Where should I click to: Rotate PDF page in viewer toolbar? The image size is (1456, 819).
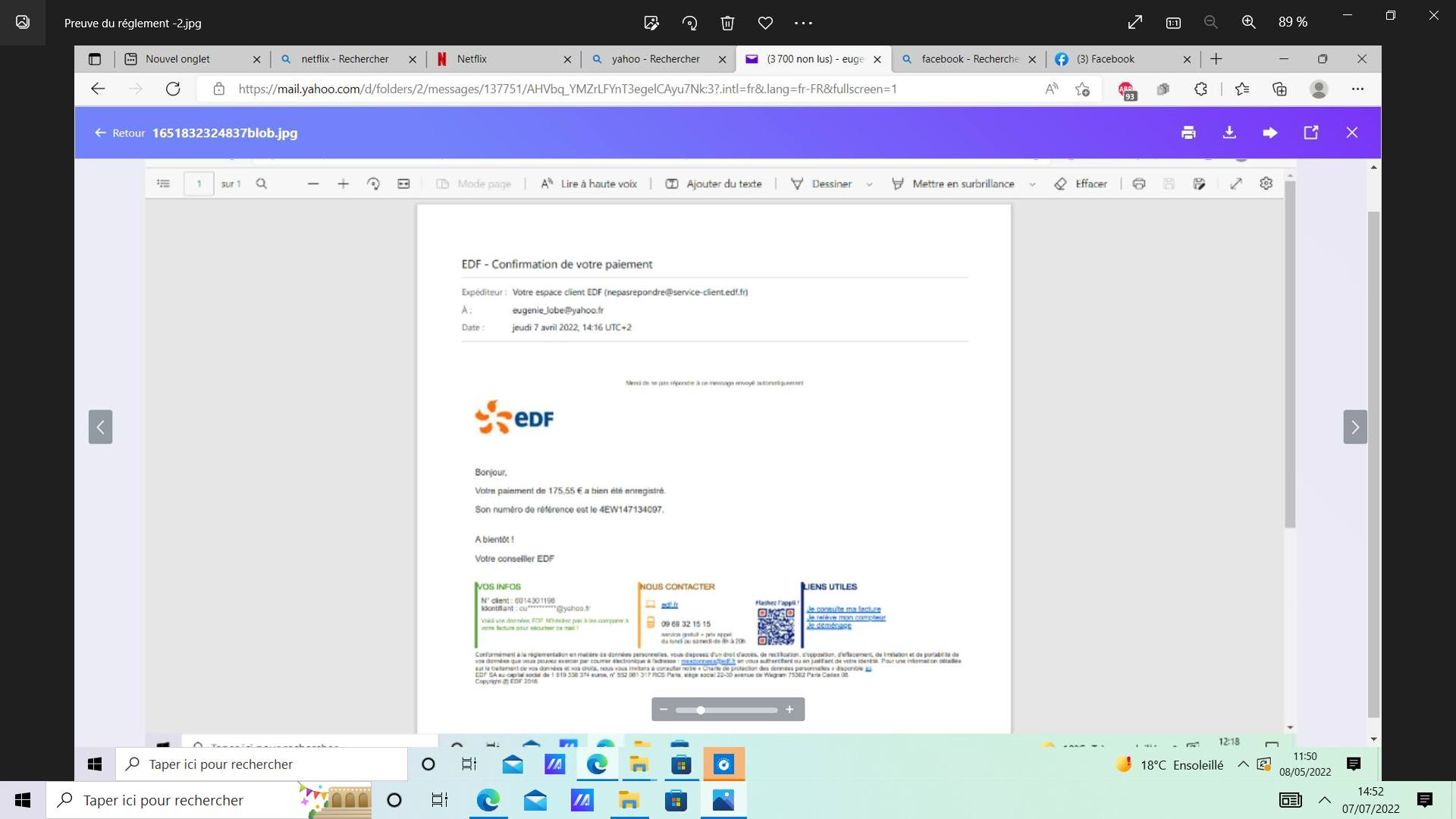373,184
